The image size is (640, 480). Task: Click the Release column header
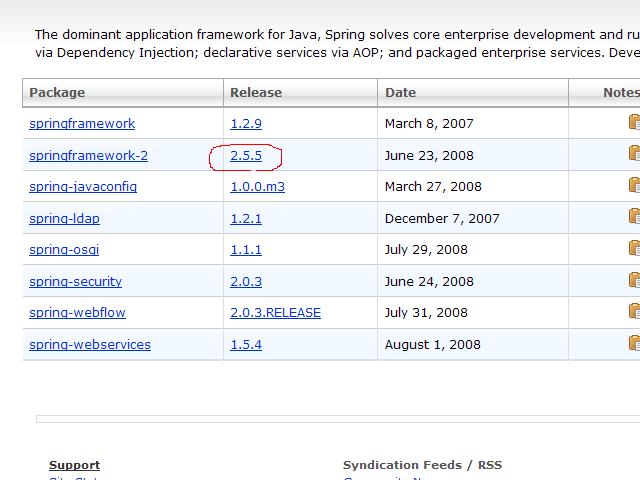tap(300, 93)
